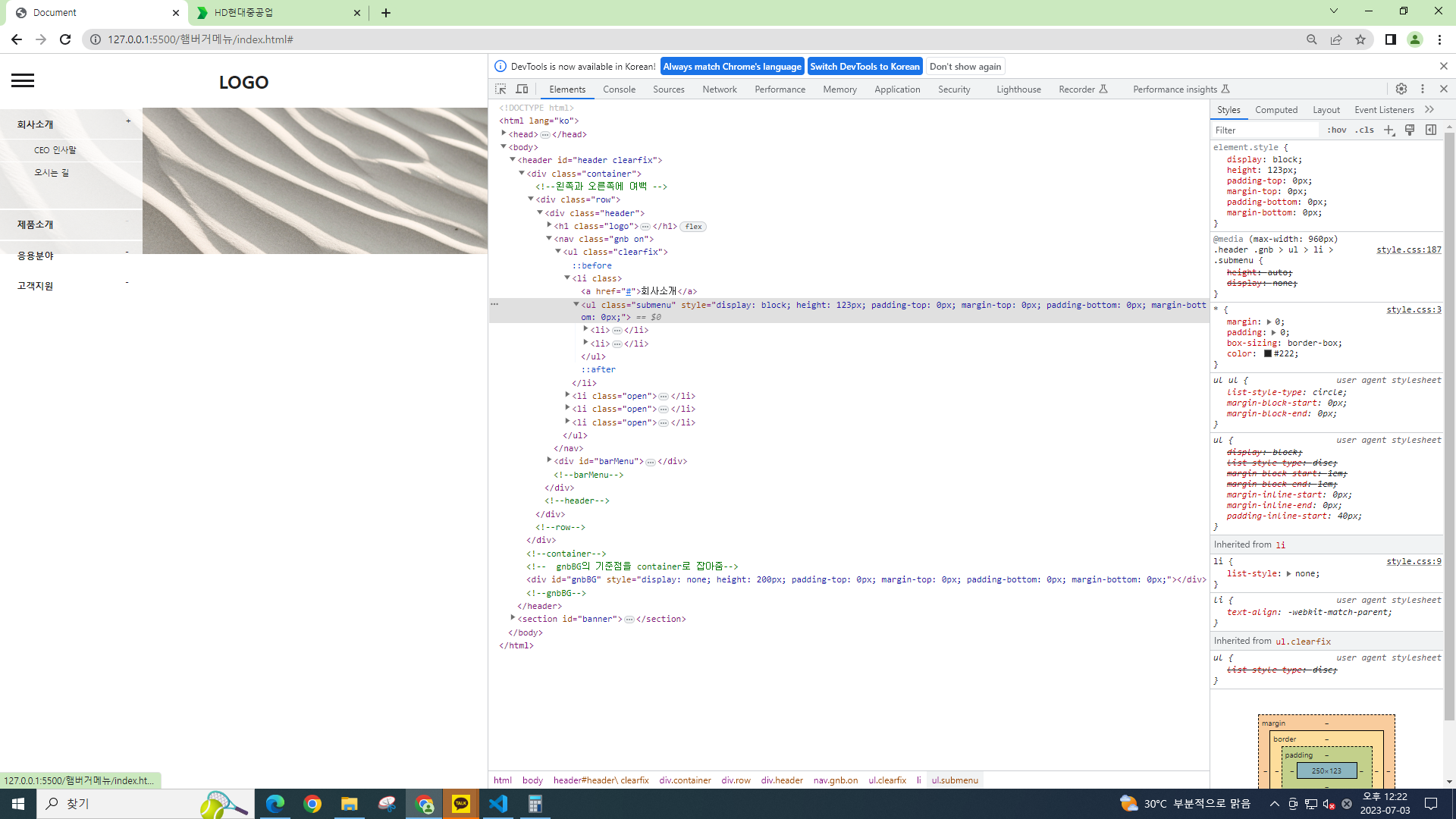Bookmark this page with star icon

[x=1360, y=39]
